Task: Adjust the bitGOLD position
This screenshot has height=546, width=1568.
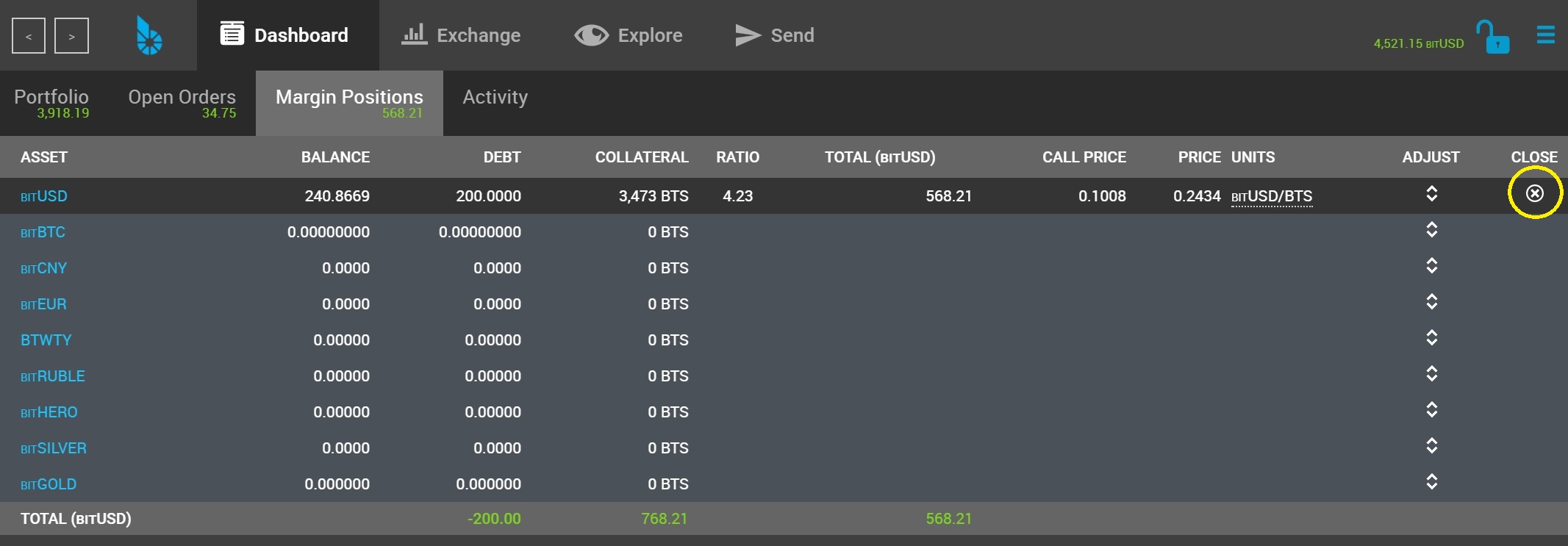Action: pyautogui.click(x=1431, y=481)
